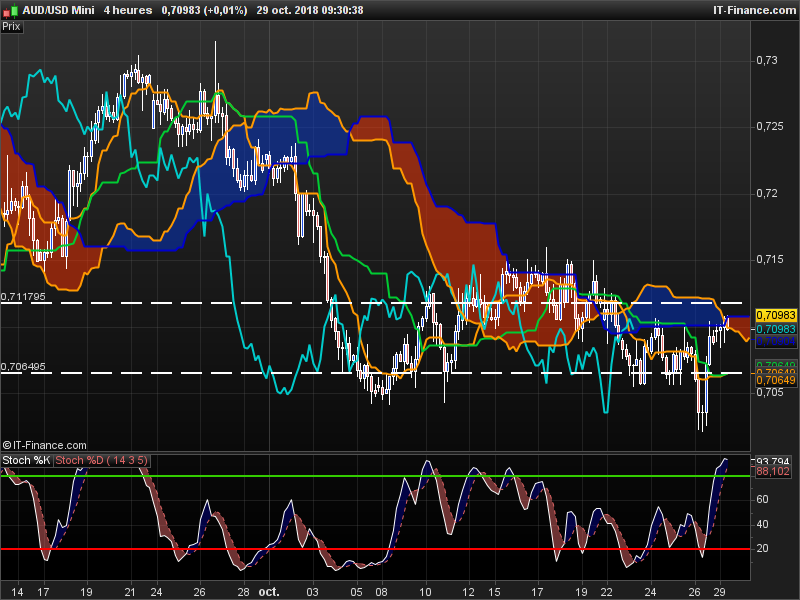The width and height of the screenshot is (800, 600).
Task: Click the 0,73 price axis label
Action: (x=767, y=60)
